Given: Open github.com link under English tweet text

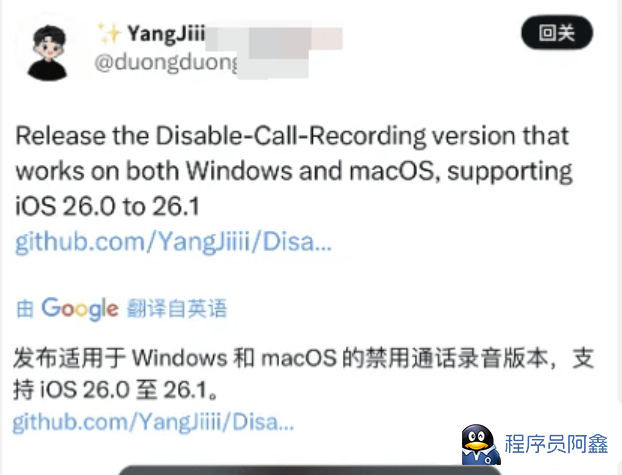Looking at the screenshot, I should [x=173, y=242].
